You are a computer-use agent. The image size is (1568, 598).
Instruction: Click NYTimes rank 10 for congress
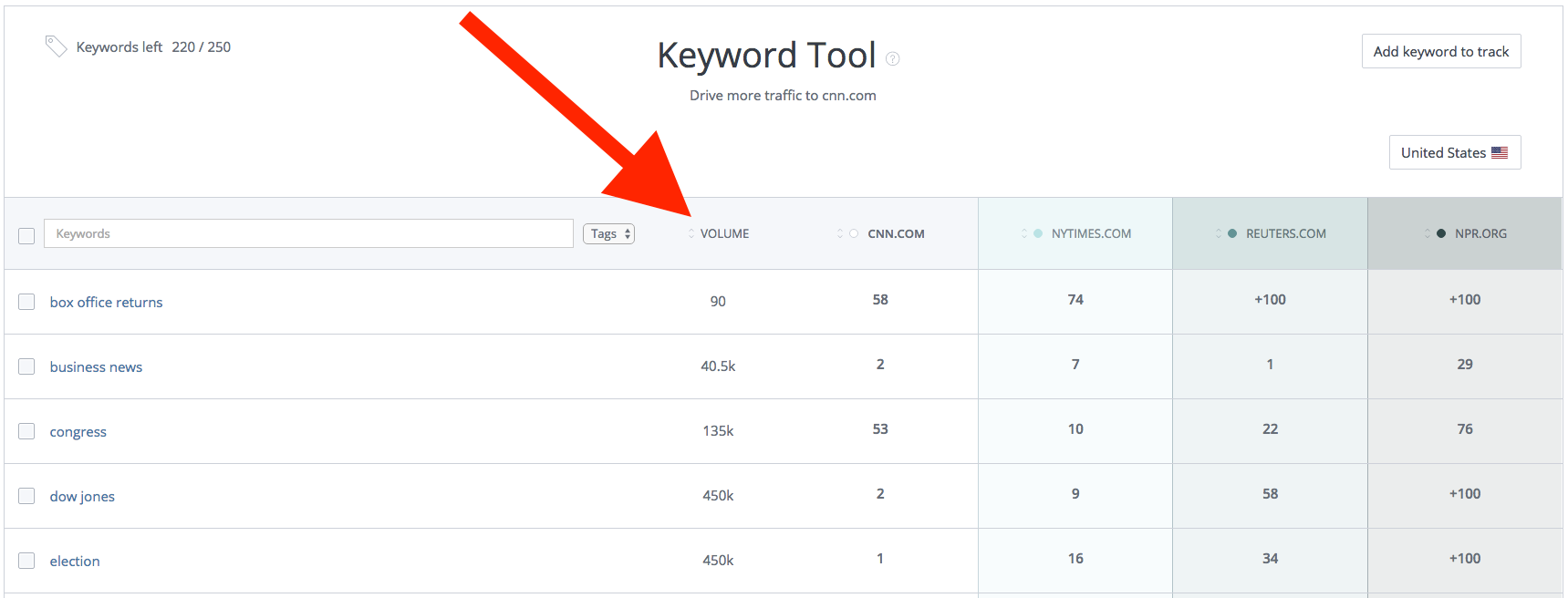point(1075,428)
